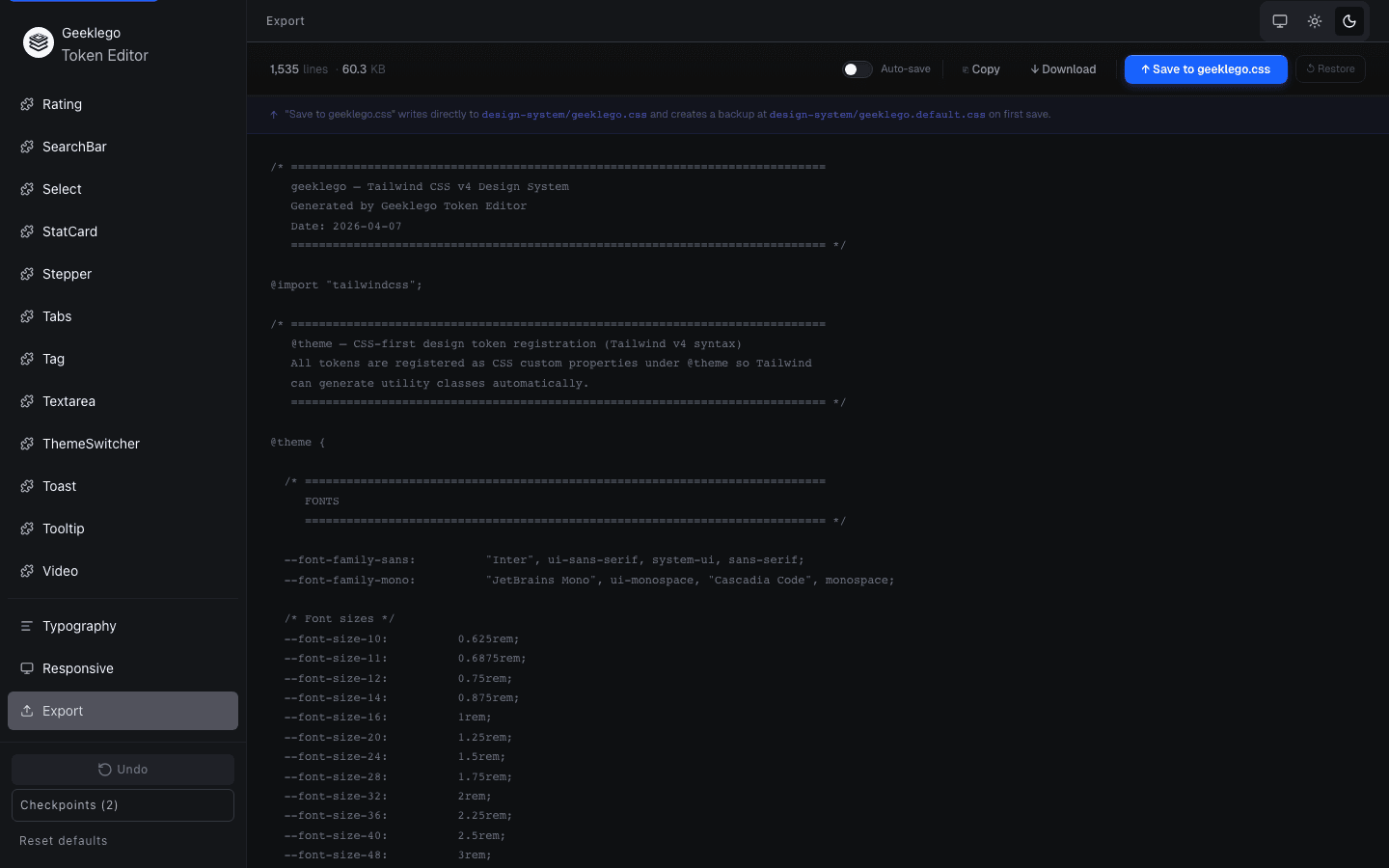Click the puzzle icon beside Toast
The image size is (1389, 868).
27,486
